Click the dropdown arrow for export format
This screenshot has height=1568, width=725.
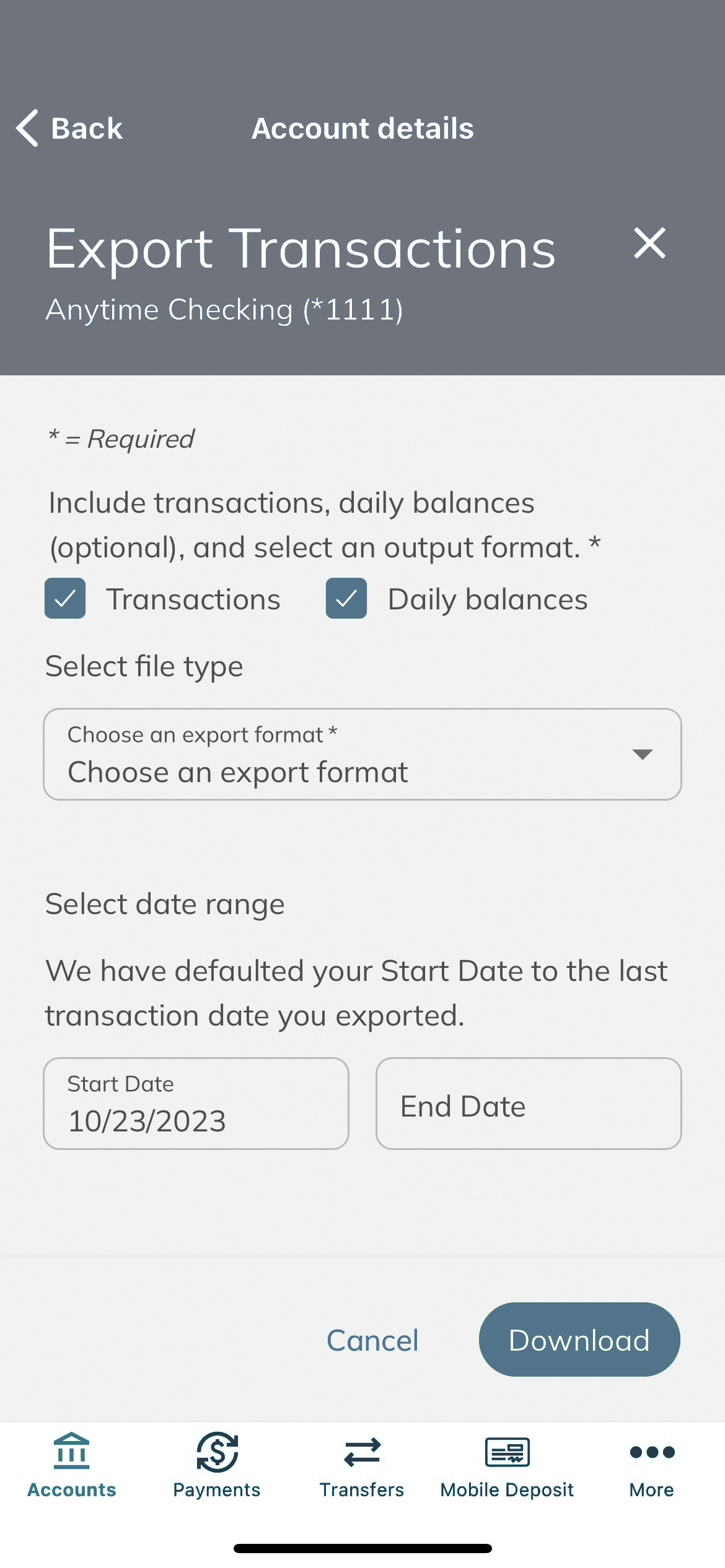pyautogui.click(x=642, y=754)
